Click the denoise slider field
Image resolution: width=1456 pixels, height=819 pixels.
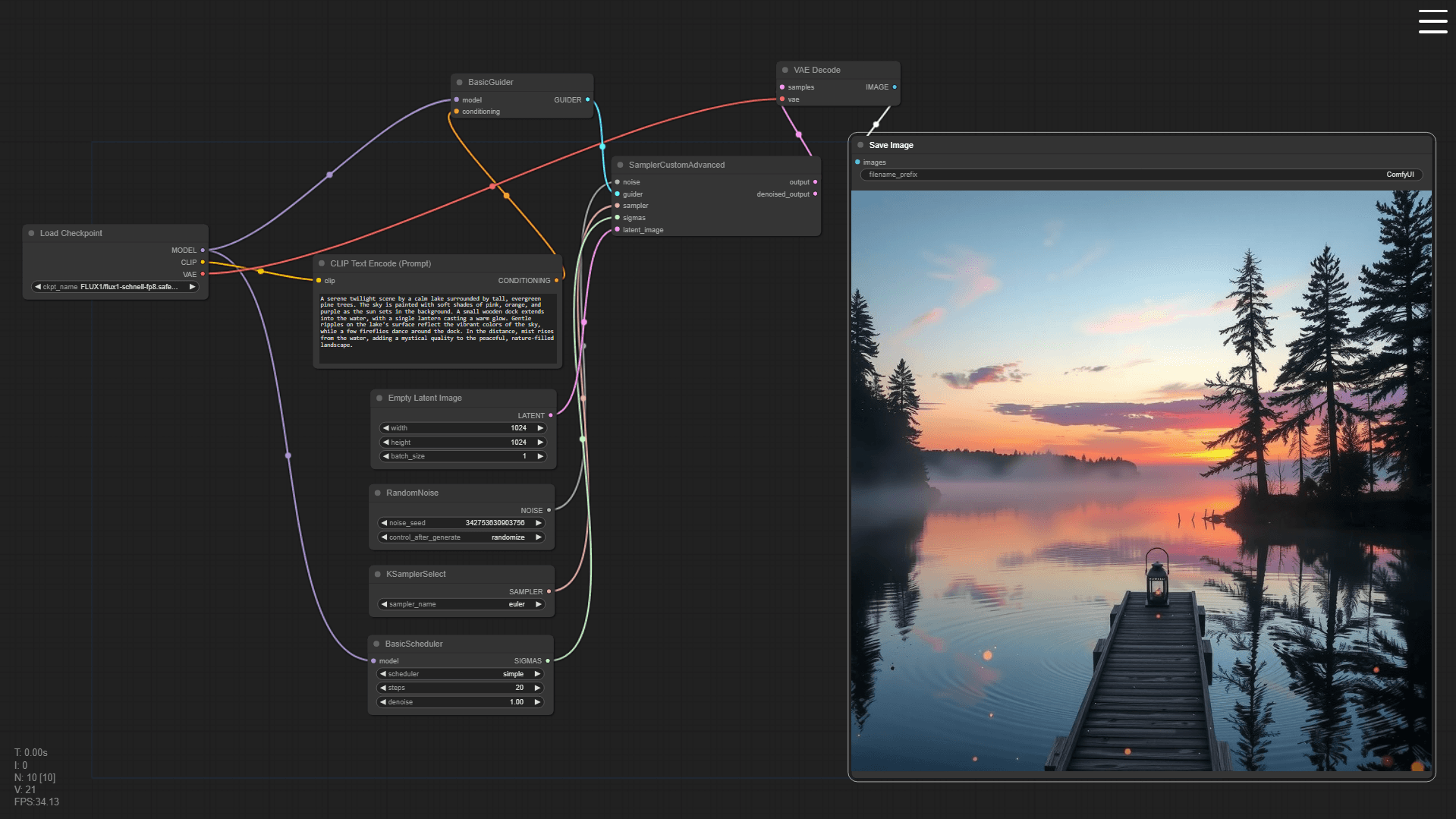pos(460,702)
